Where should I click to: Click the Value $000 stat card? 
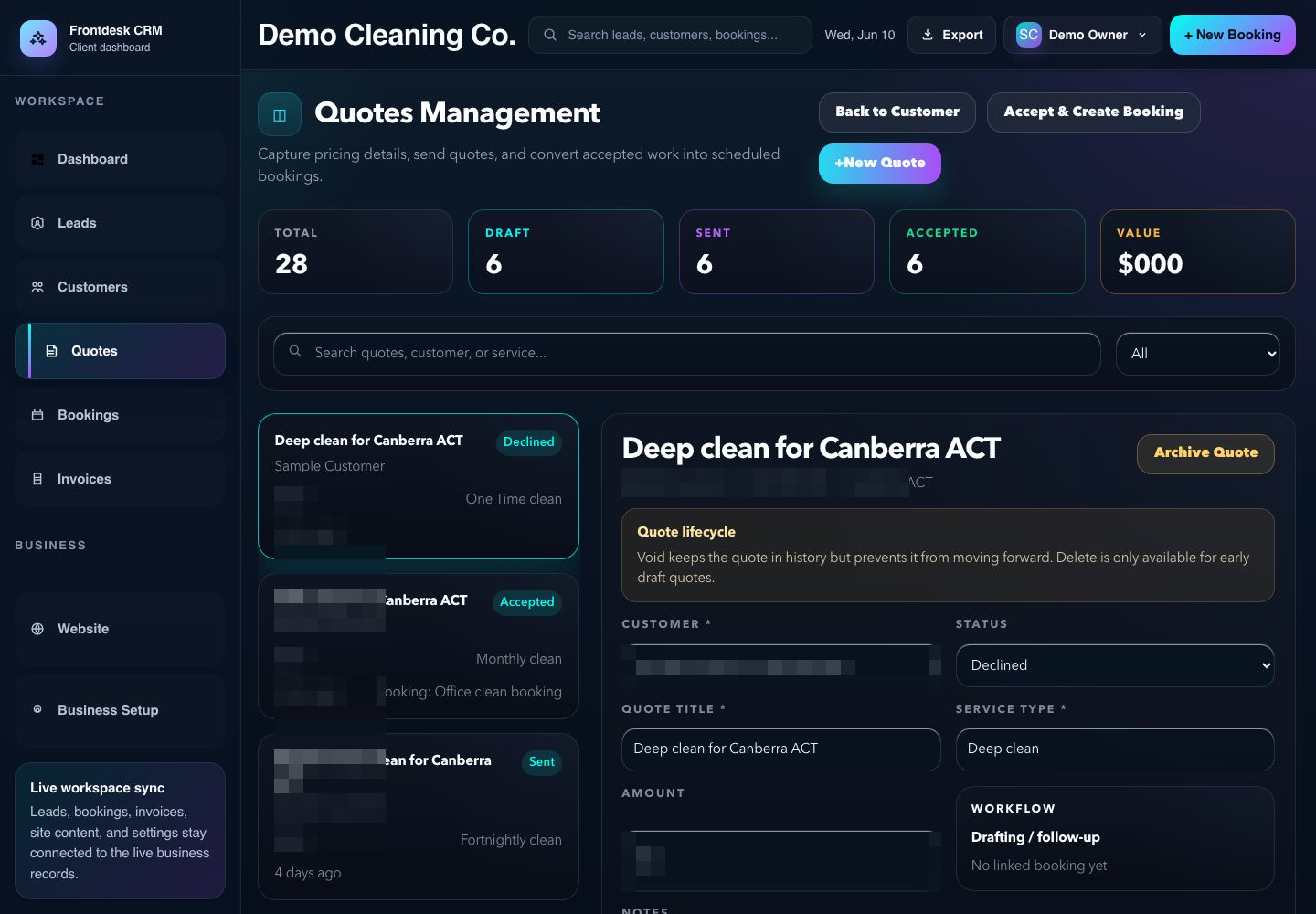click(x=1198, y=252)
